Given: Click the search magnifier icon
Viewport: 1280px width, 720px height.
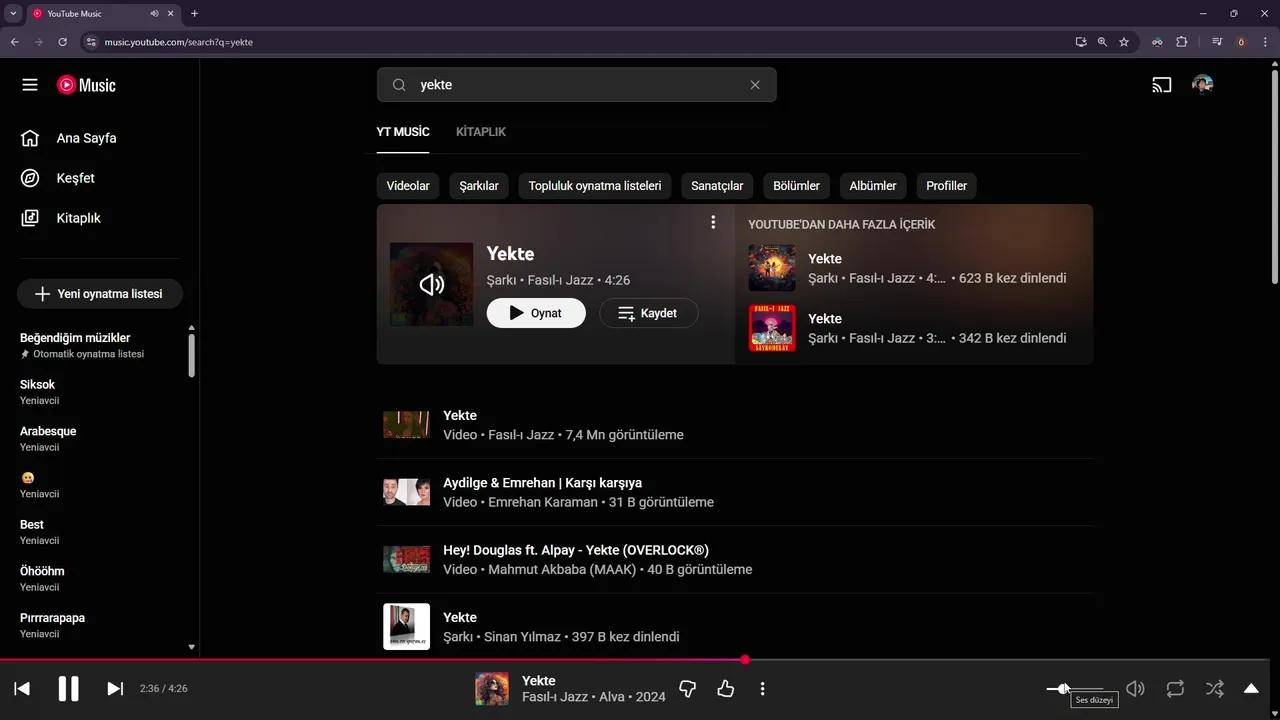Looking at the screenshot, I should [399, 85].
